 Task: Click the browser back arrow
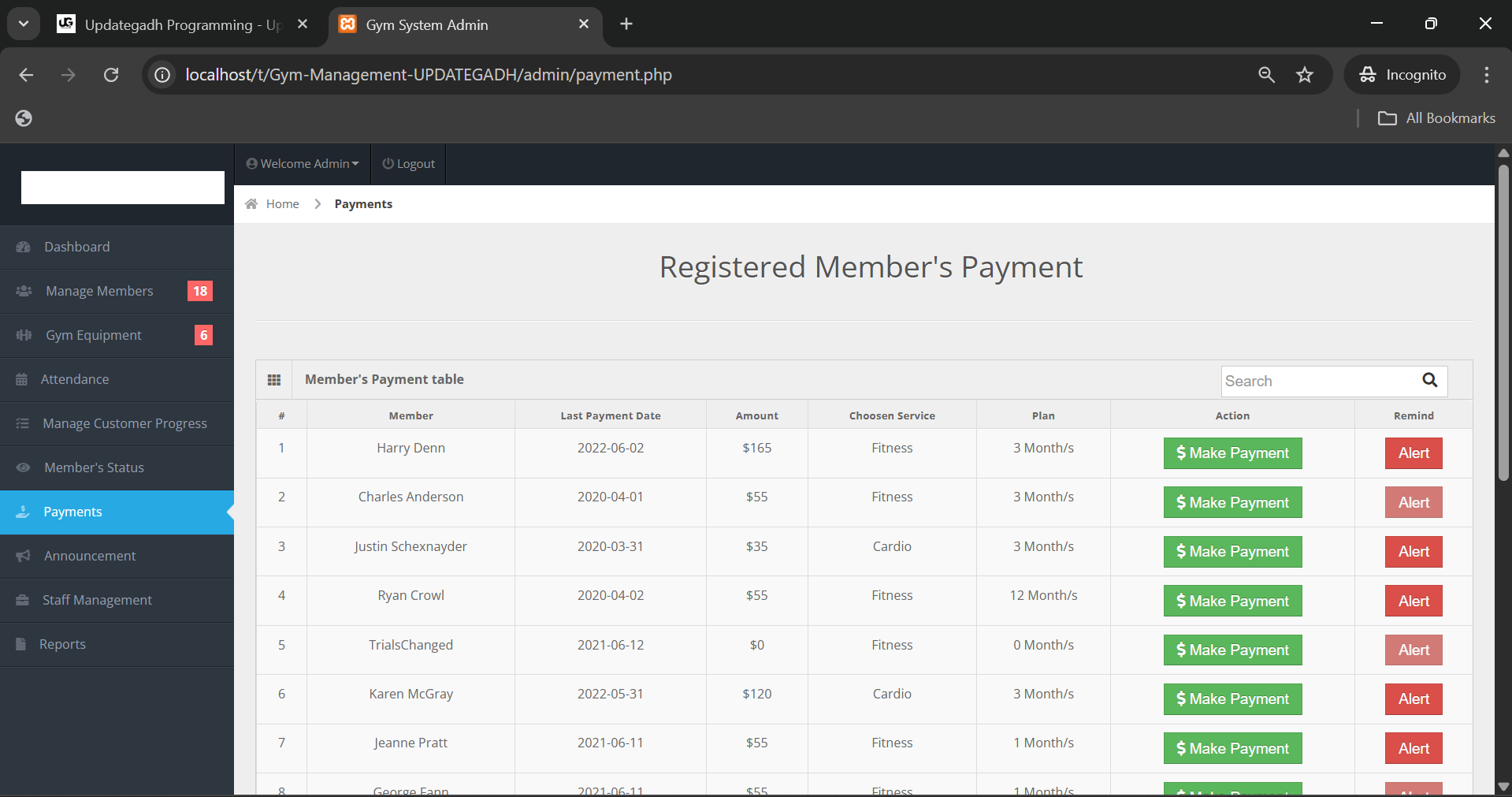point(26,75)
